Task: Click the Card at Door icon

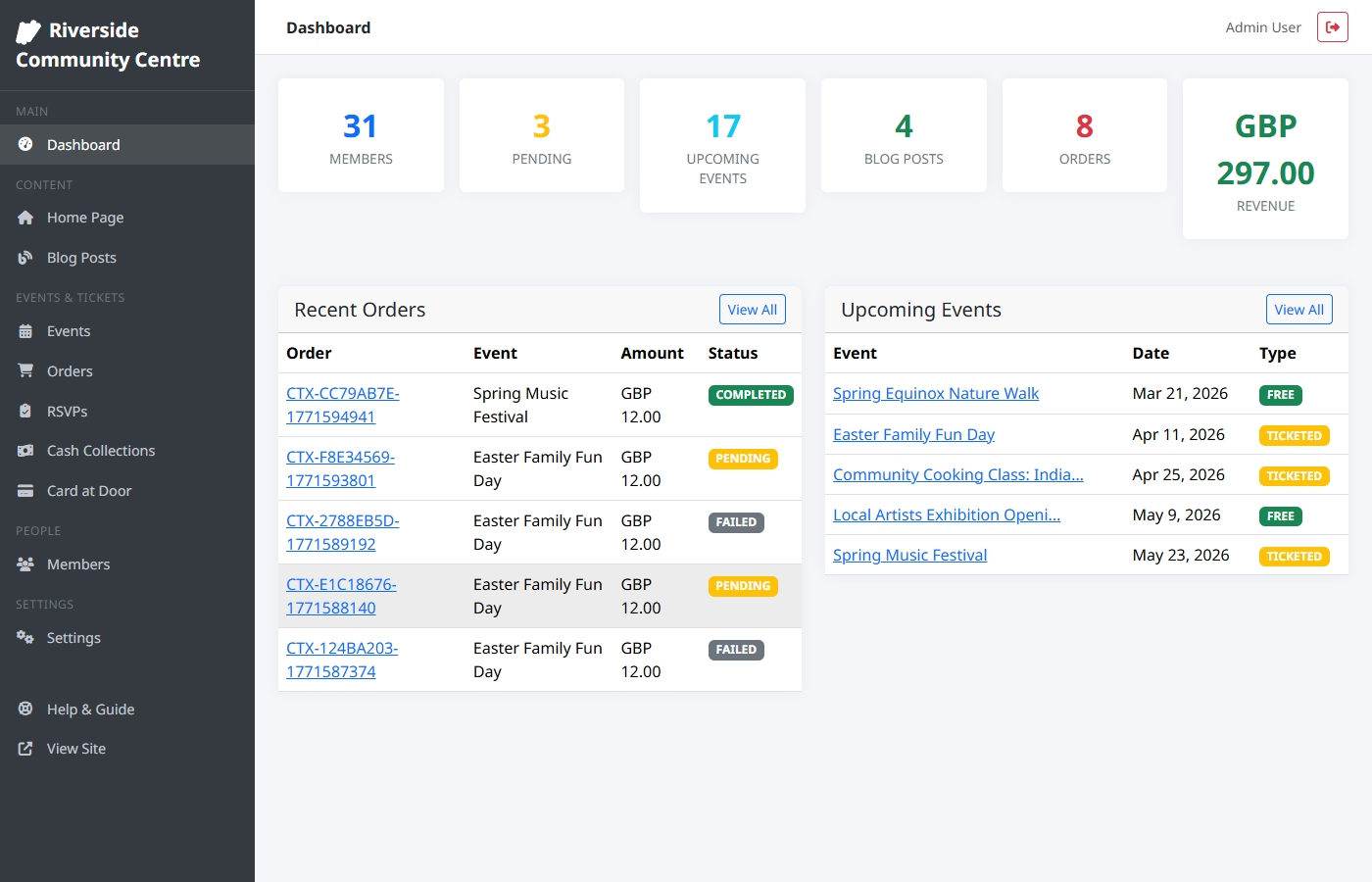Action: click(25, 491)
